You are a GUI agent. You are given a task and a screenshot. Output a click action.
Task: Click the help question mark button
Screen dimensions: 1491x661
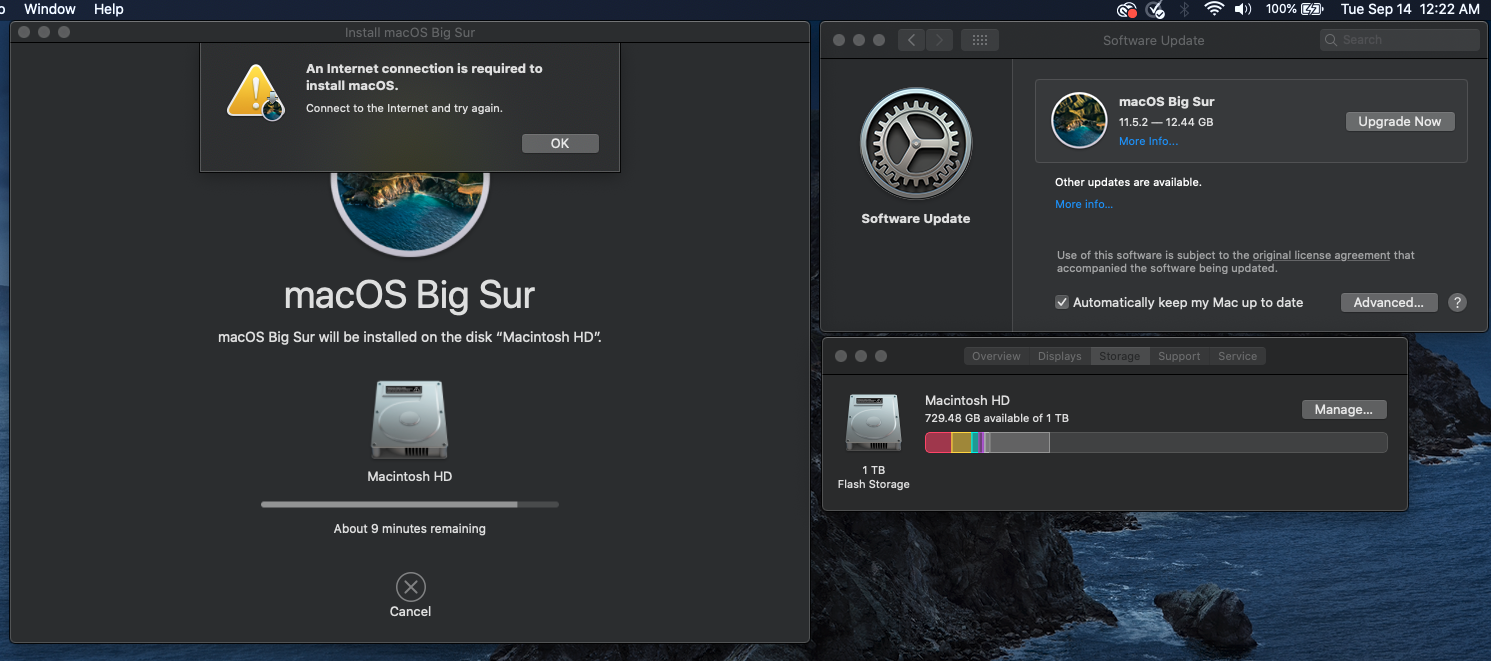click(1457, 302)
